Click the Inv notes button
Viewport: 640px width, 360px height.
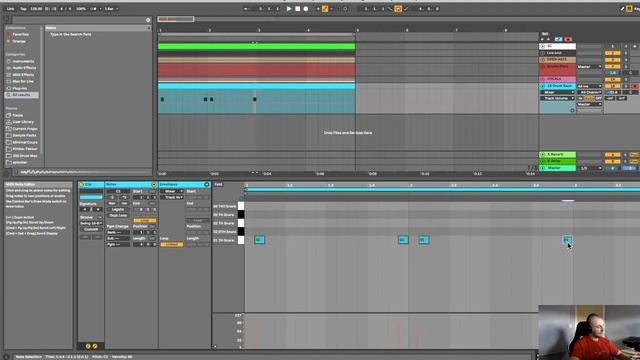[124, 203]
